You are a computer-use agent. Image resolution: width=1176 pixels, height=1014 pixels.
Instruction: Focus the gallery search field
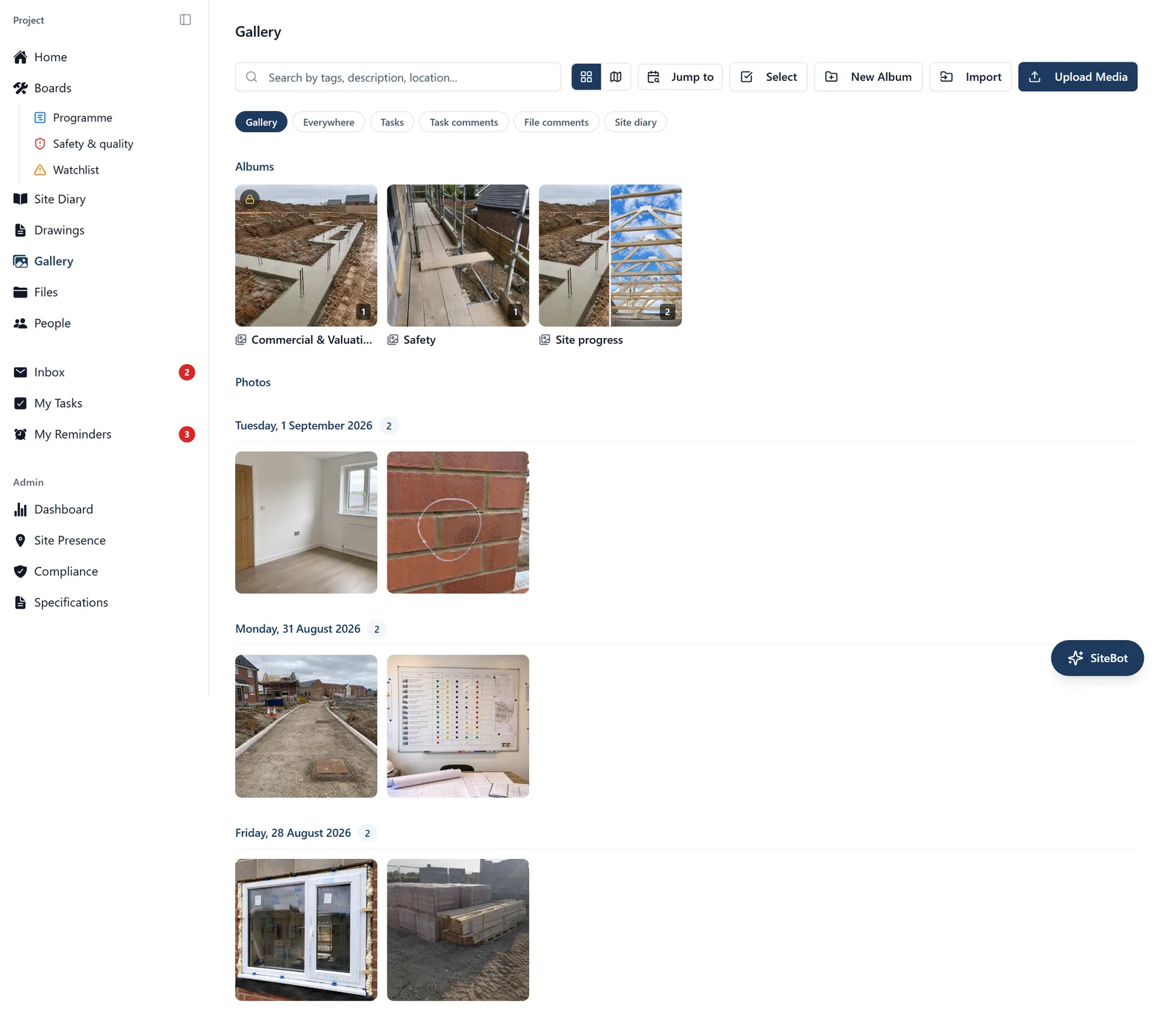point(398,77)
